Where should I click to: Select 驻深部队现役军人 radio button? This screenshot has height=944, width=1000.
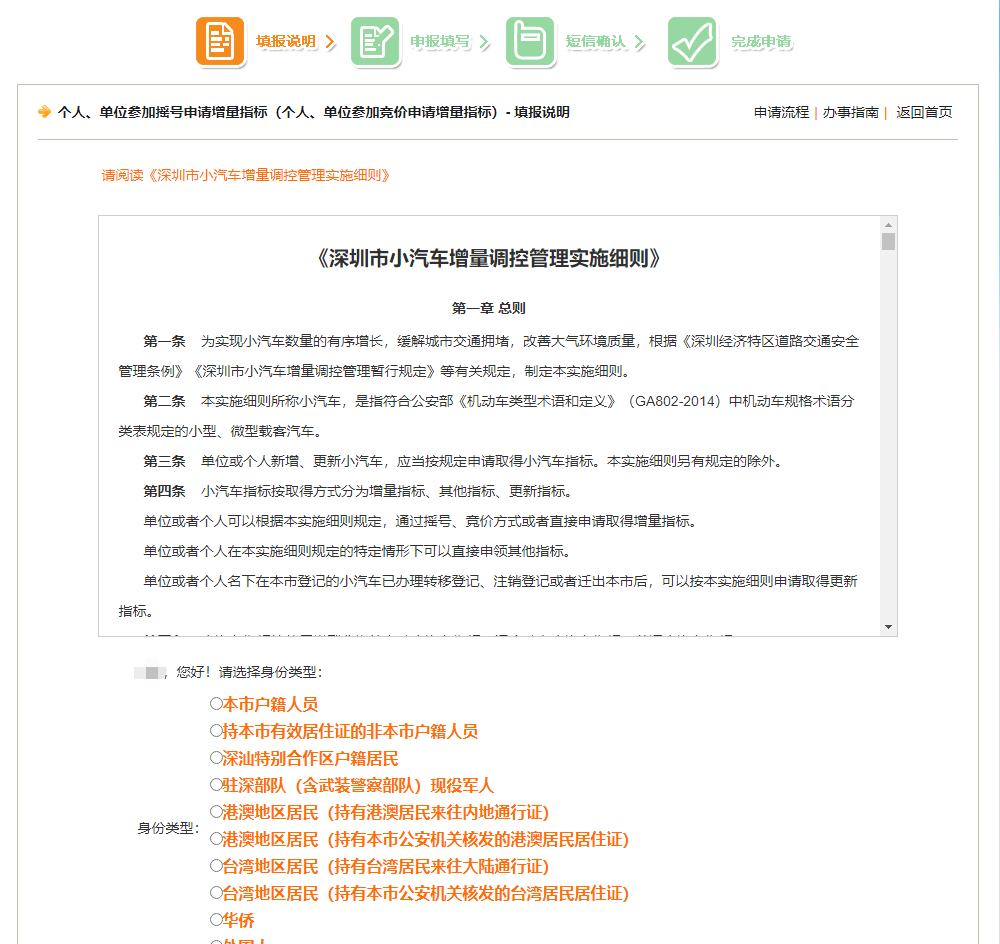click(216, 785)
